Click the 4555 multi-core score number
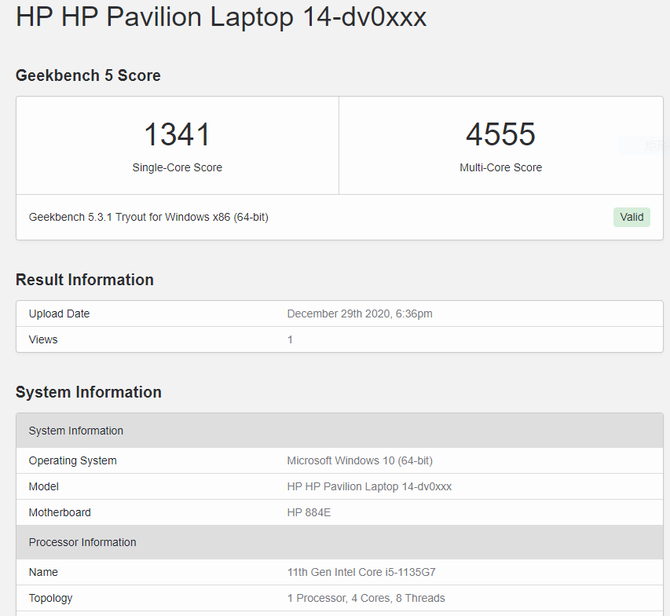Viewport: 670px width, 616px height. 500,134
